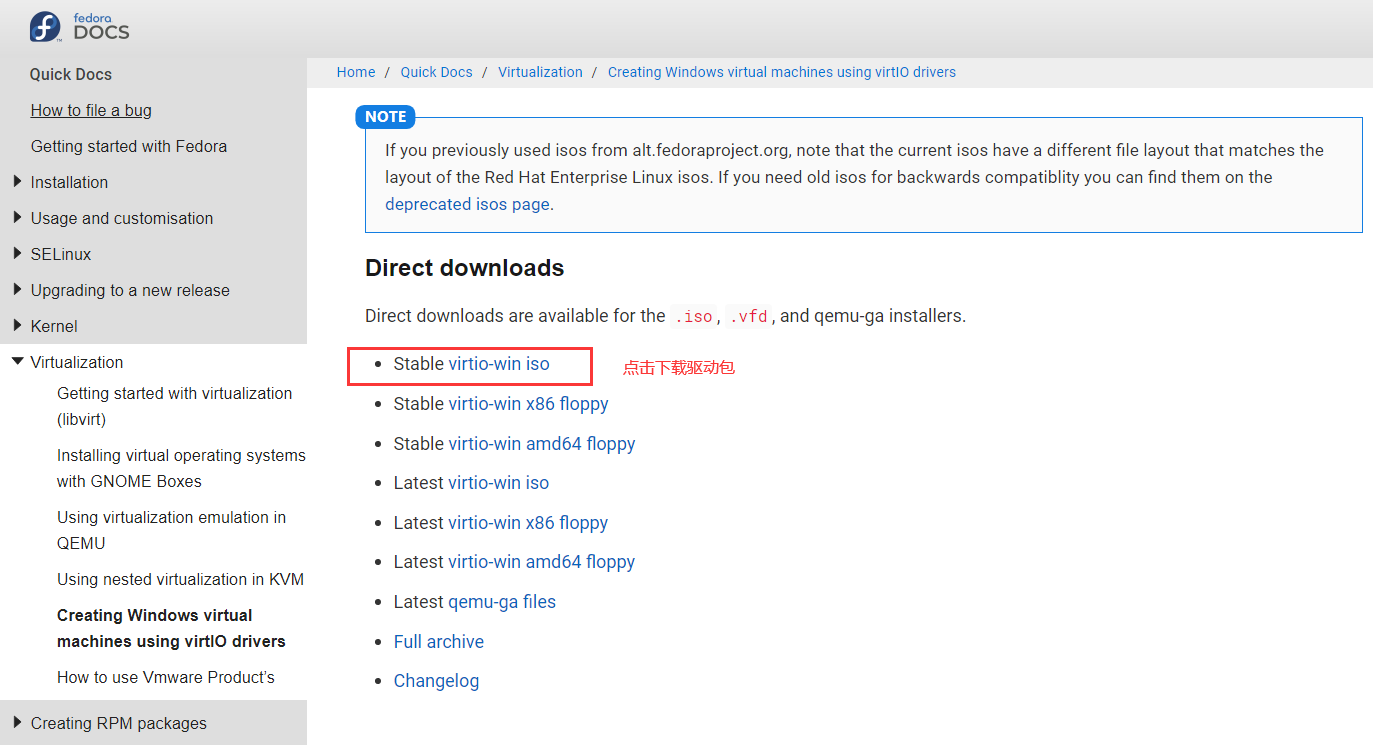Viewport: 1373px width, 745px height.
Task: Select the SELinux sidebar item
Action: [x=61, y=254]
